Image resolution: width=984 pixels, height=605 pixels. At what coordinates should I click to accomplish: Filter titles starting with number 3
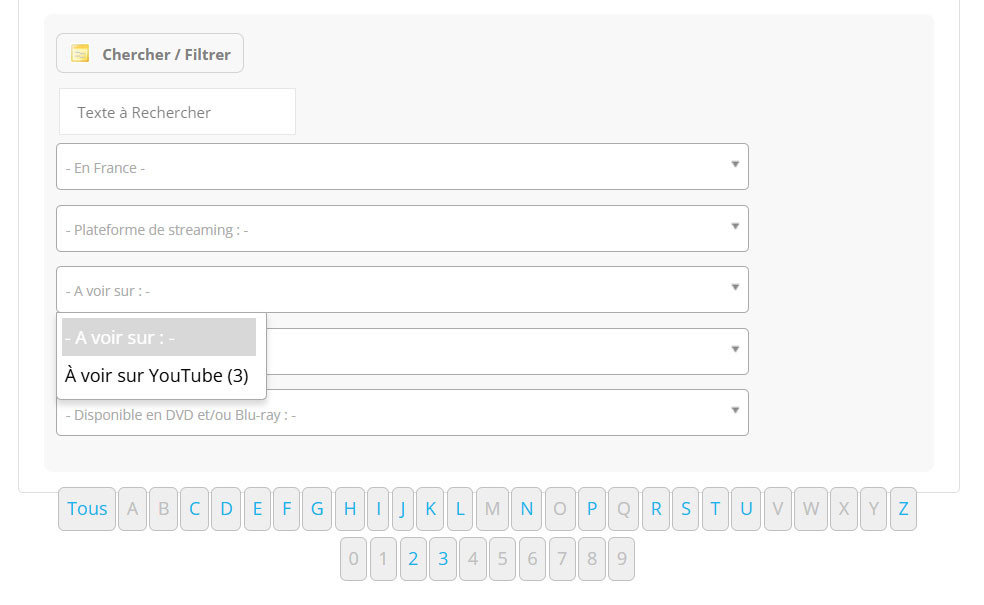click(x=443, y=559)
